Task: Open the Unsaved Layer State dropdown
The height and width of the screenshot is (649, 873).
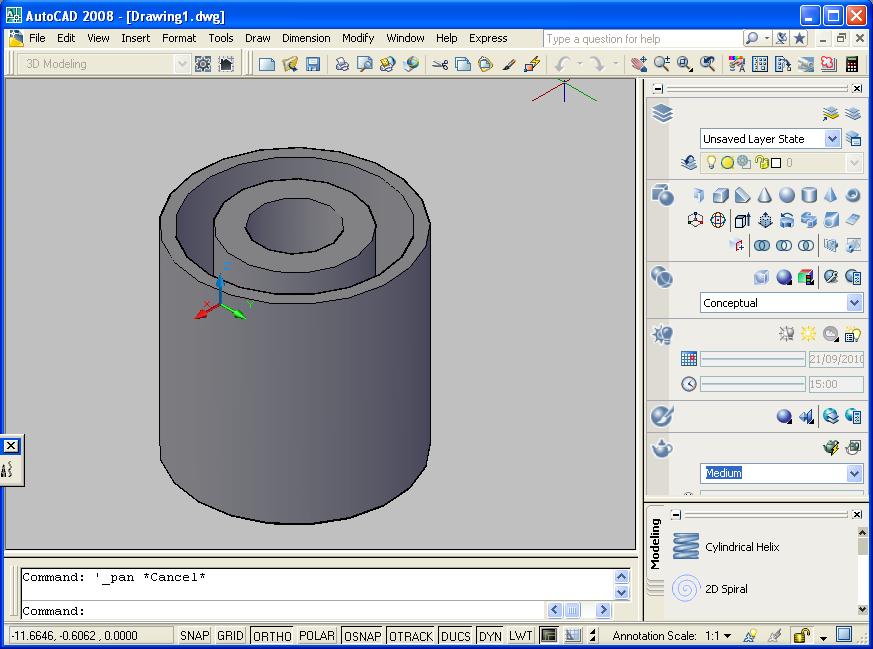Action: coord(832,139)
